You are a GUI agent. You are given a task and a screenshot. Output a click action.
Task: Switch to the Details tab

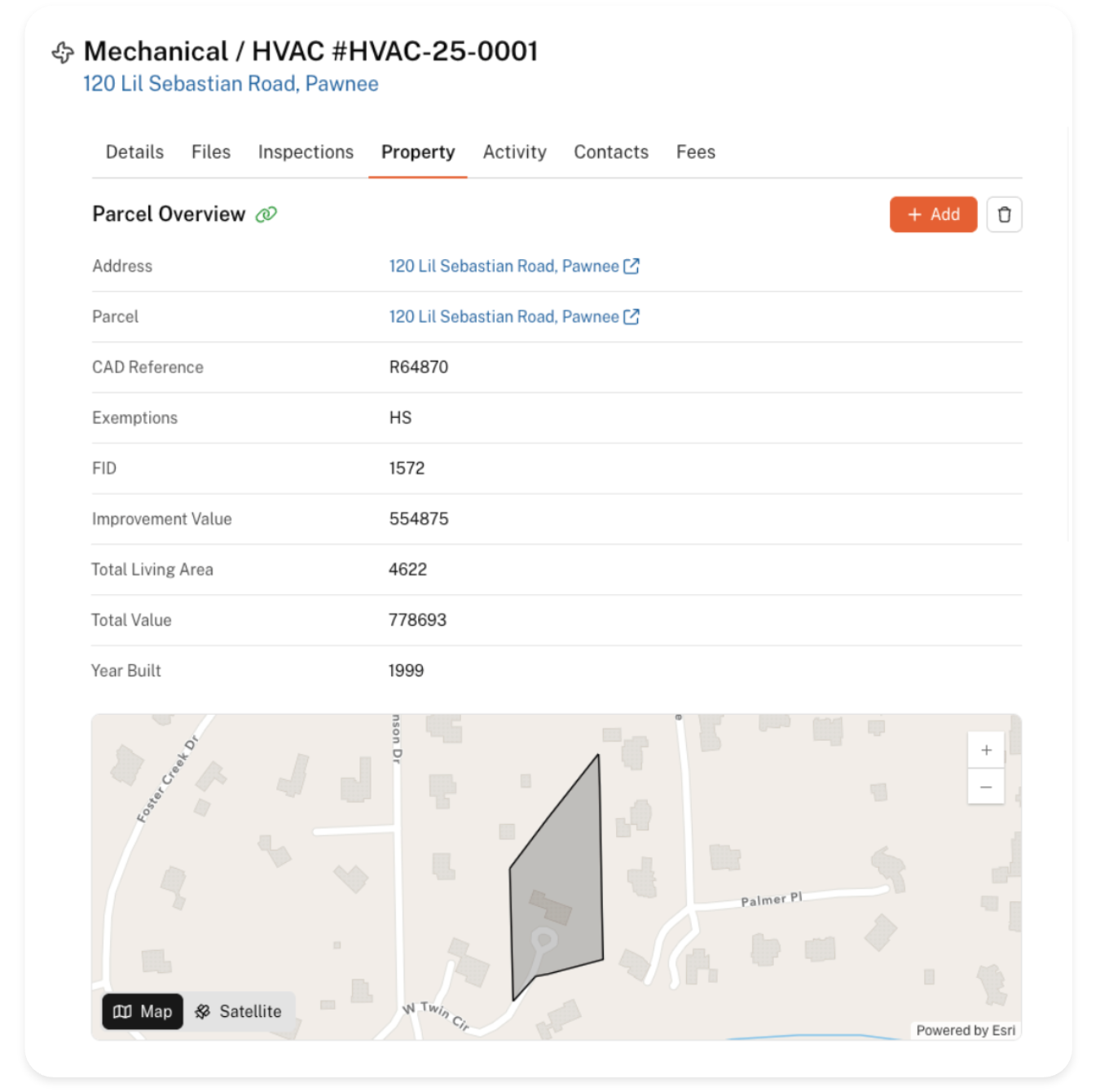(x=134, y=152)
